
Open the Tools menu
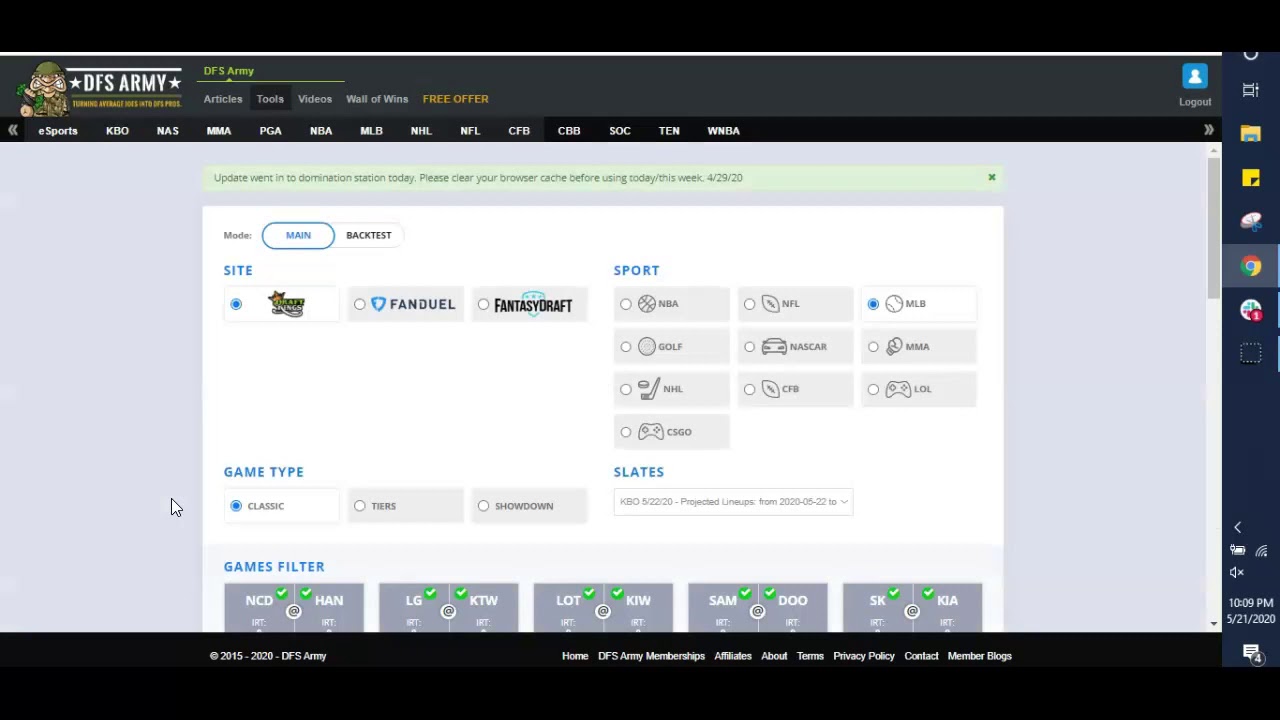tap(270, 99)
